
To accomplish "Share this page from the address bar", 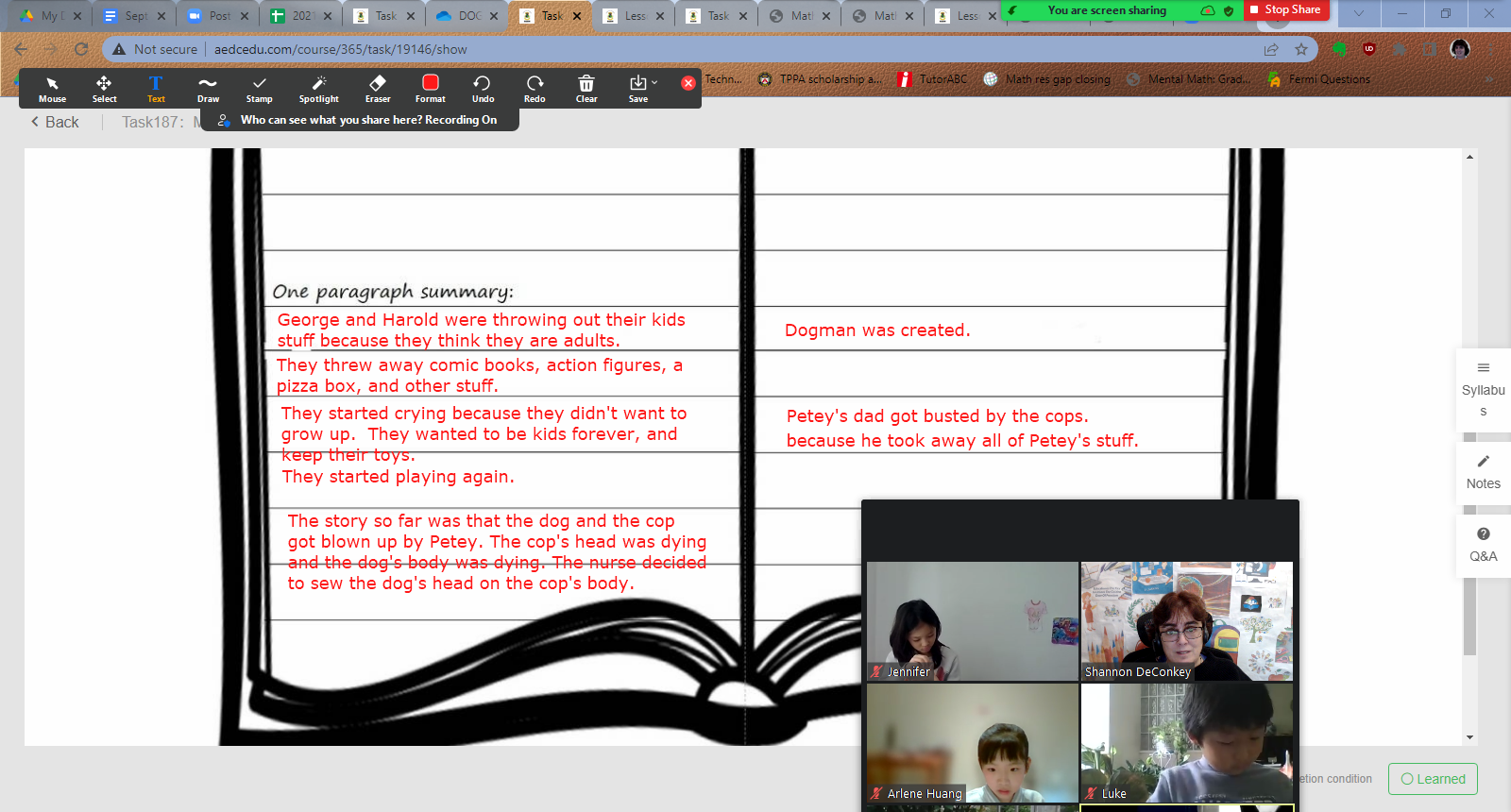I will 1271,49.
